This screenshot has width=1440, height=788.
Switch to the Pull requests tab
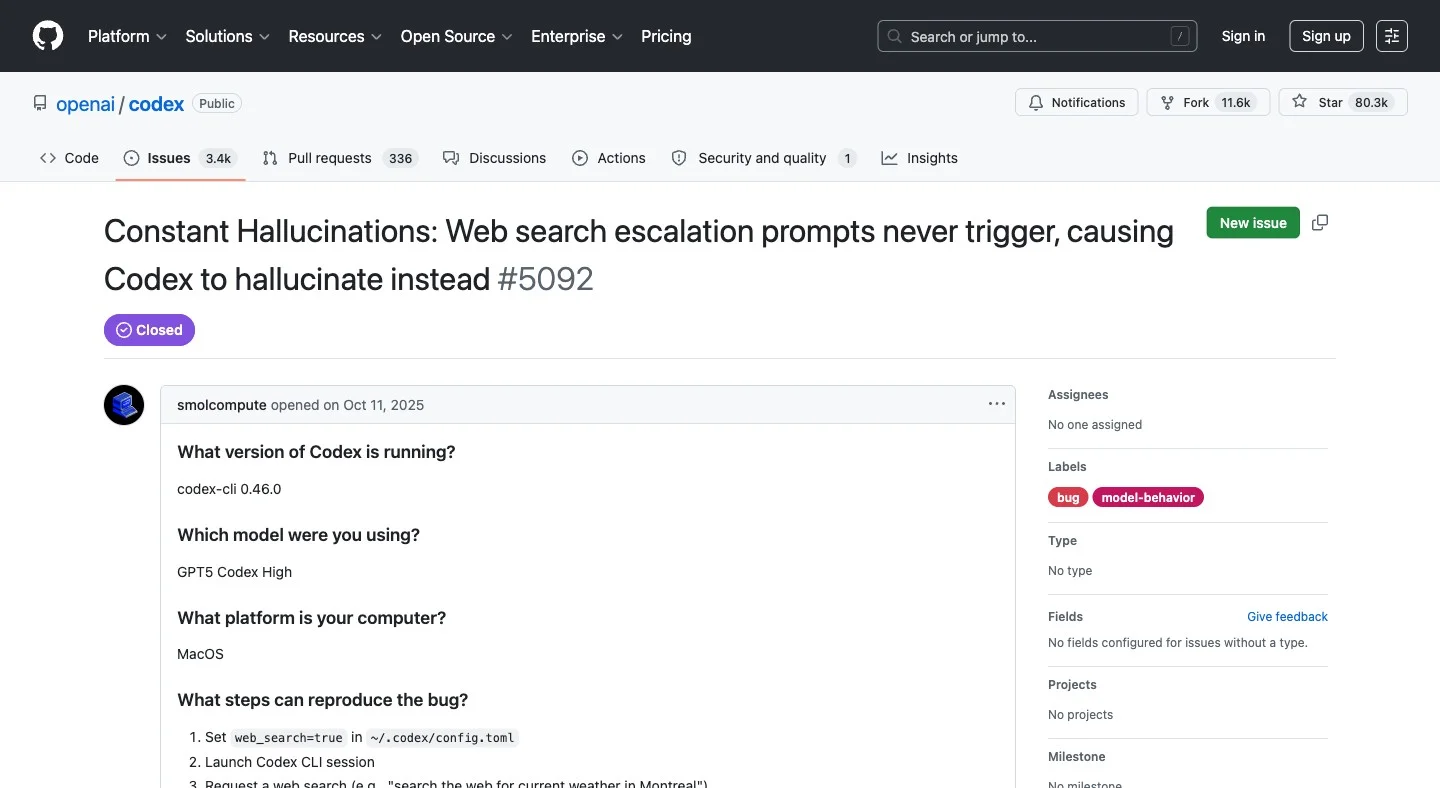(340, 158)
